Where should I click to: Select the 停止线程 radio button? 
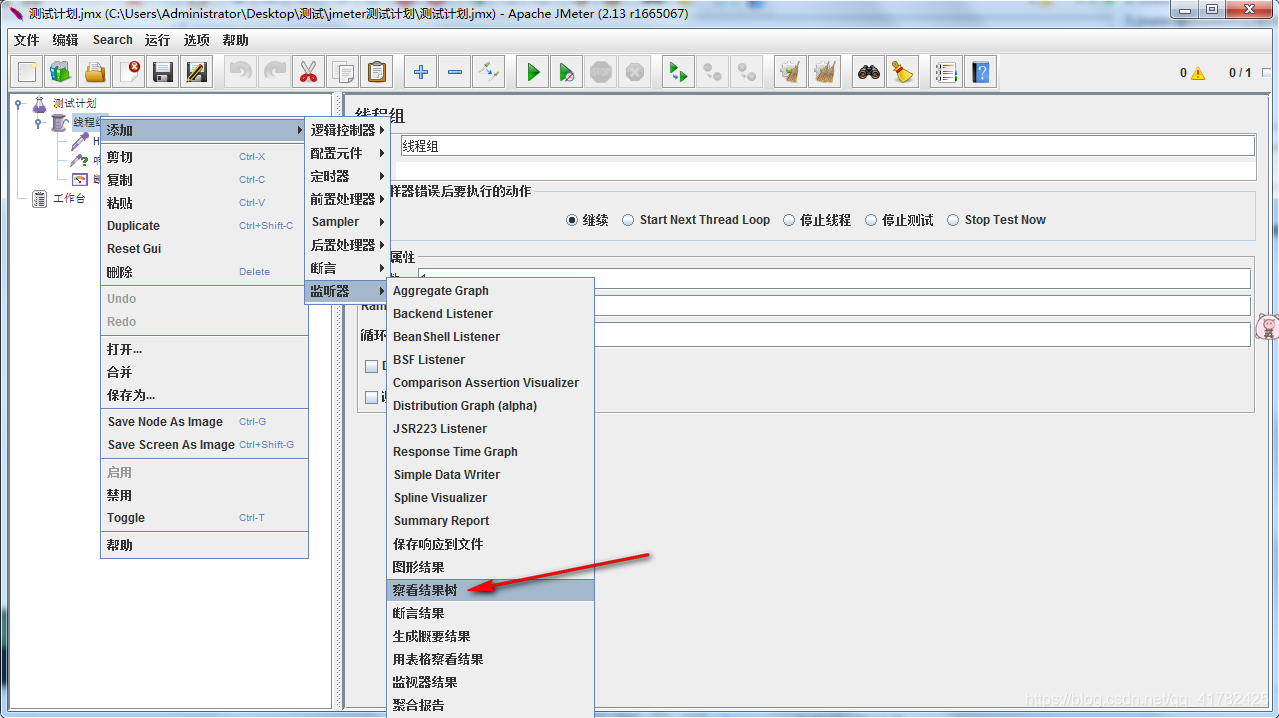pos(789,220)
